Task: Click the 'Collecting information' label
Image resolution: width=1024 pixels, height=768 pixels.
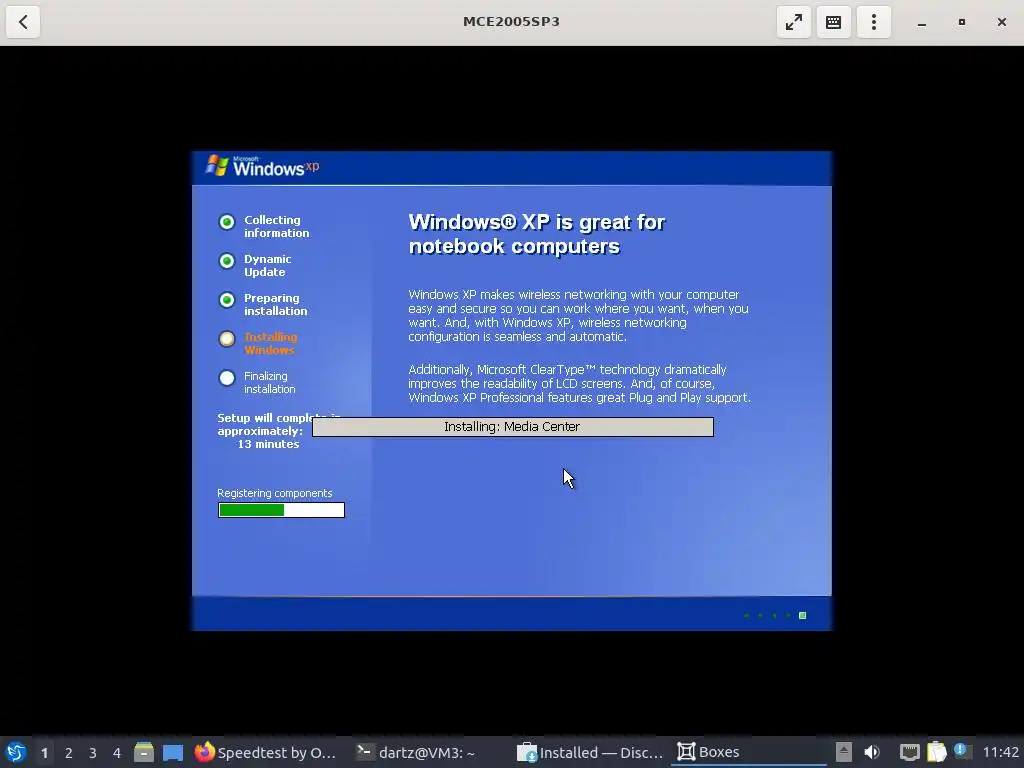Action: 276,227
